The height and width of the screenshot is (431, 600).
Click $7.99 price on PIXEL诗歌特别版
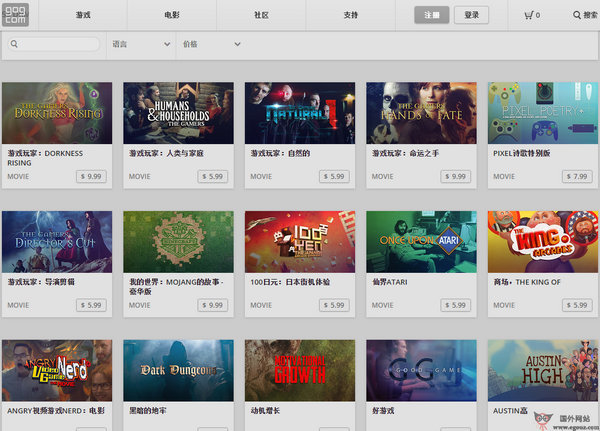pos(577,176)
